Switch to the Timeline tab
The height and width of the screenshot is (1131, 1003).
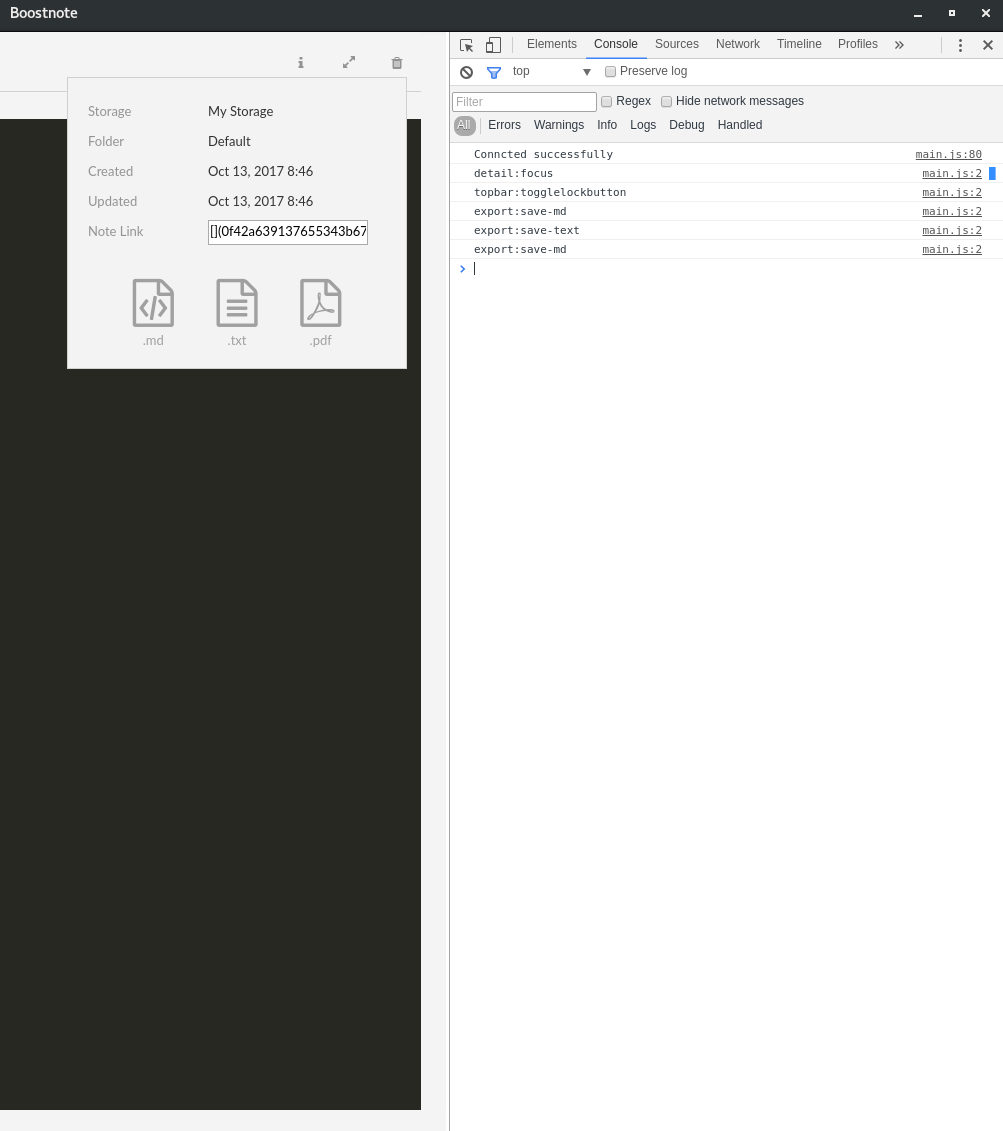click(799, 44)
